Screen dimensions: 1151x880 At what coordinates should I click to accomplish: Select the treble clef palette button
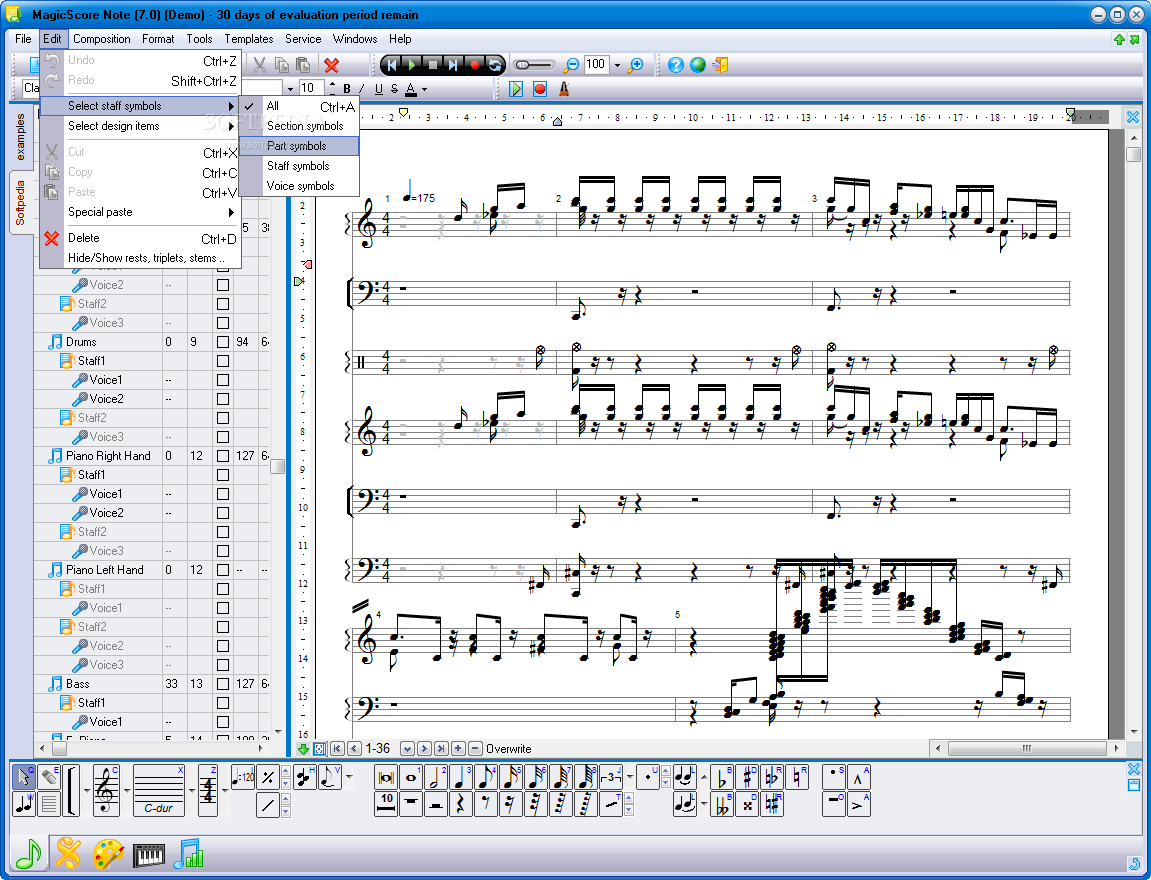(106, 790)
